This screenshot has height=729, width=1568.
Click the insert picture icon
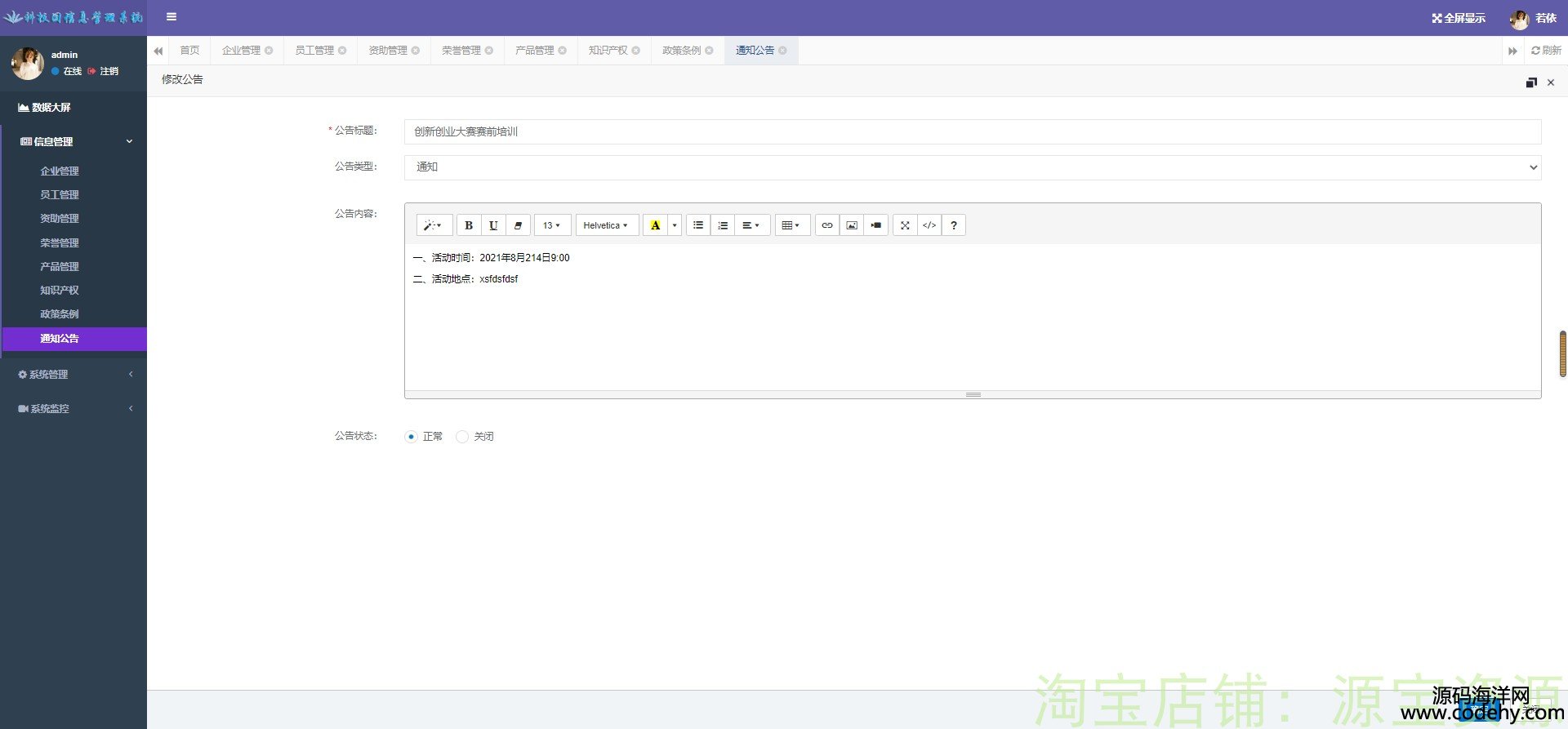point(852,225)
